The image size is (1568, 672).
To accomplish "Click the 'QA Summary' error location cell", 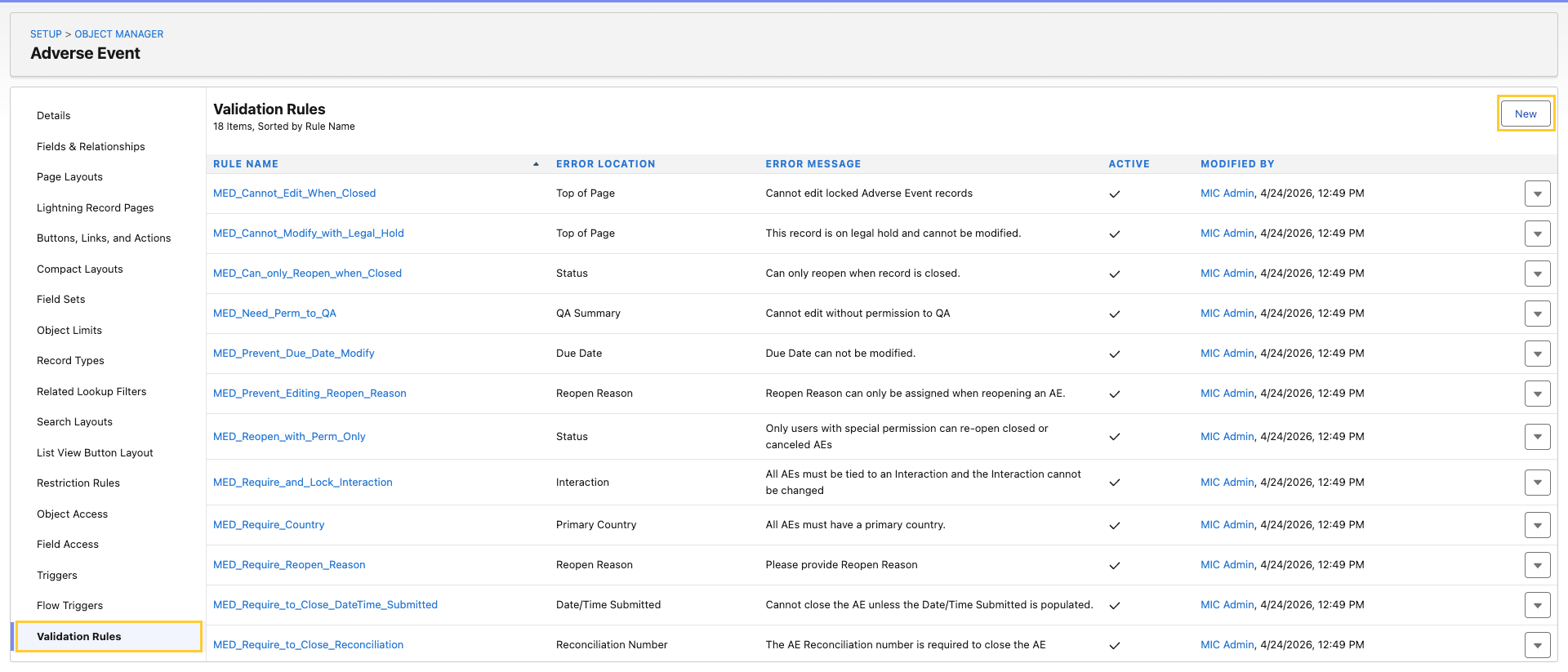I will [x=588, y=314].
